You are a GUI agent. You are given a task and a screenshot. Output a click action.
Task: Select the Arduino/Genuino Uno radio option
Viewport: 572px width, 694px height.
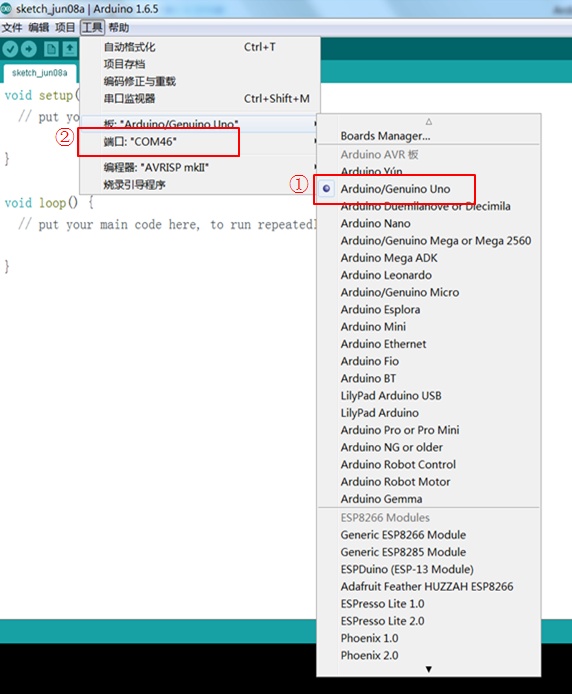click(x=429, y=189)
